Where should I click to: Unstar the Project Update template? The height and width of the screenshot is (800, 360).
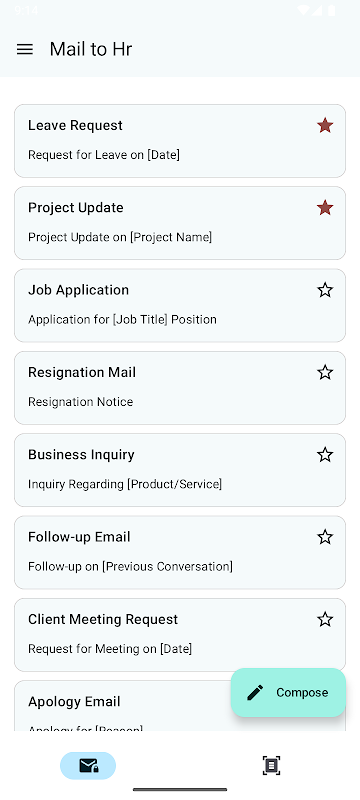point(325,208)
